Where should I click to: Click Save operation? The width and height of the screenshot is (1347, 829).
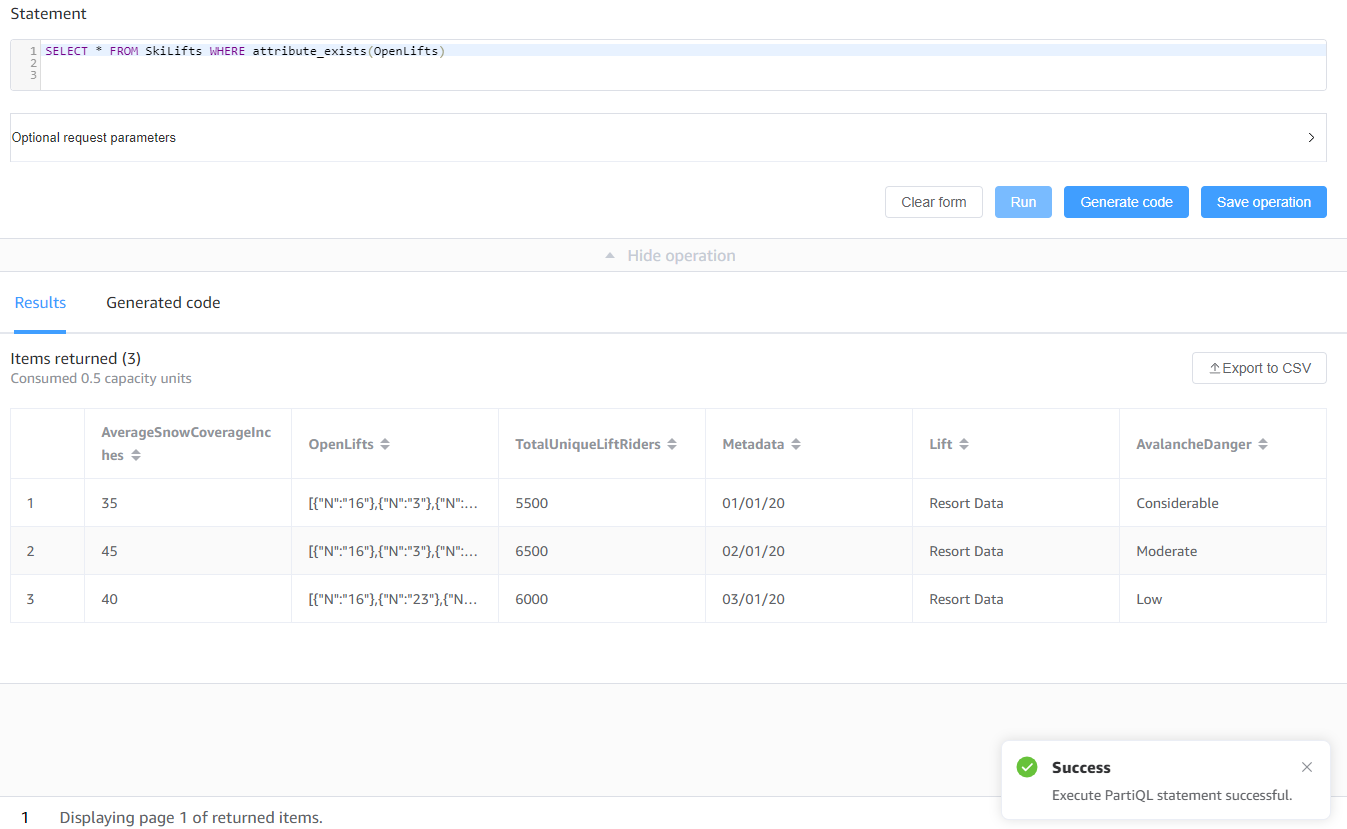point(1263,202)
